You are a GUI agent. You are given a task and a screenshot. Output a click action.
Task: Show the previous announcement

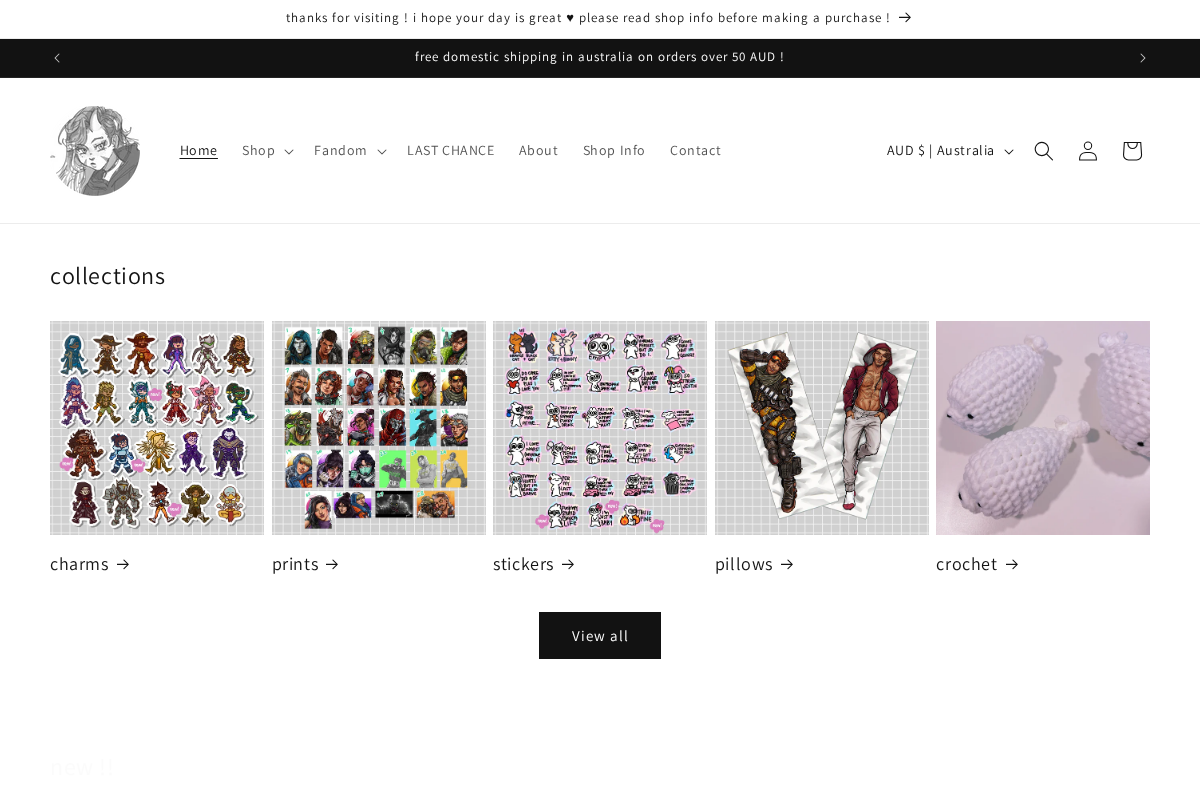pyautogui.click(x=56, y=57)
